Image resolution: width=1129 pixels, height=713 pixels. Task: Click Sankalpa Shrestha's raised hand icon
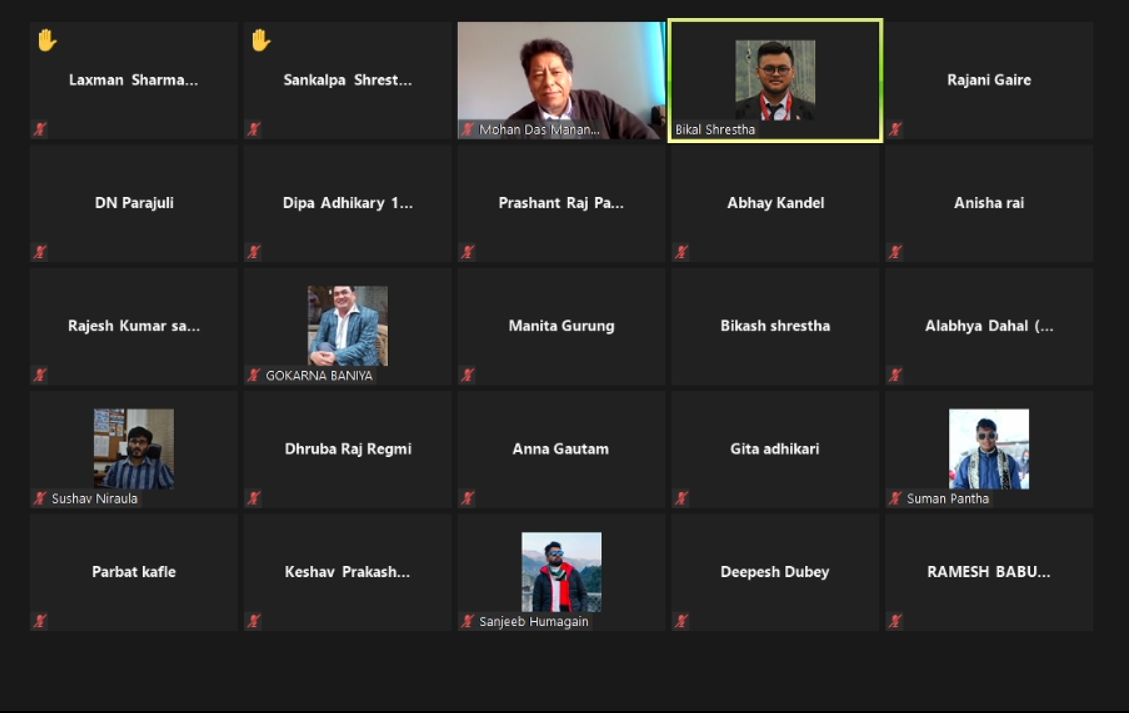tap(261, 40)
